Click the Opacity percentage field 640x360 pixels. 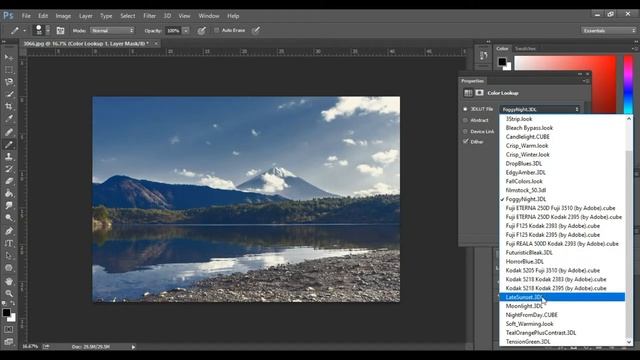(x=173, y=31)
